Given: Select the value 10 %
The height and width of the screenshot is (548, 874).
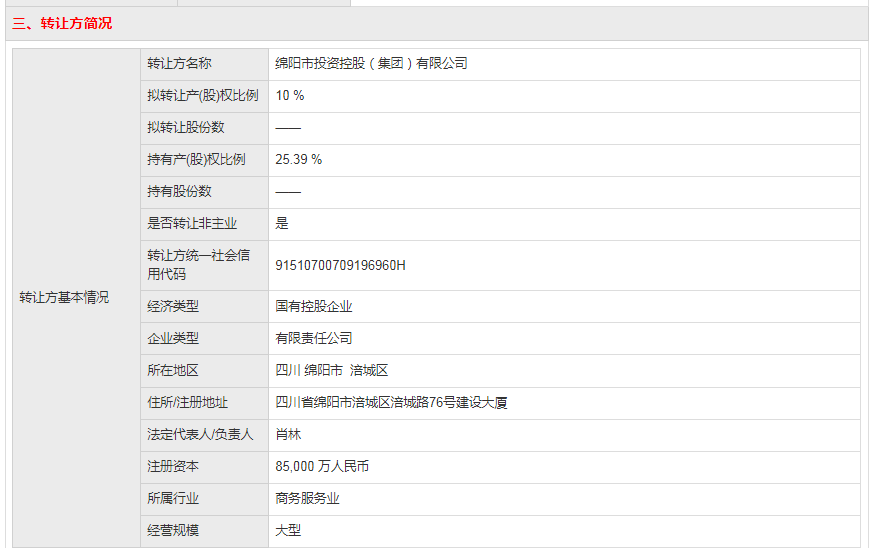Looking at the screenshot, I should pos(290,96).
